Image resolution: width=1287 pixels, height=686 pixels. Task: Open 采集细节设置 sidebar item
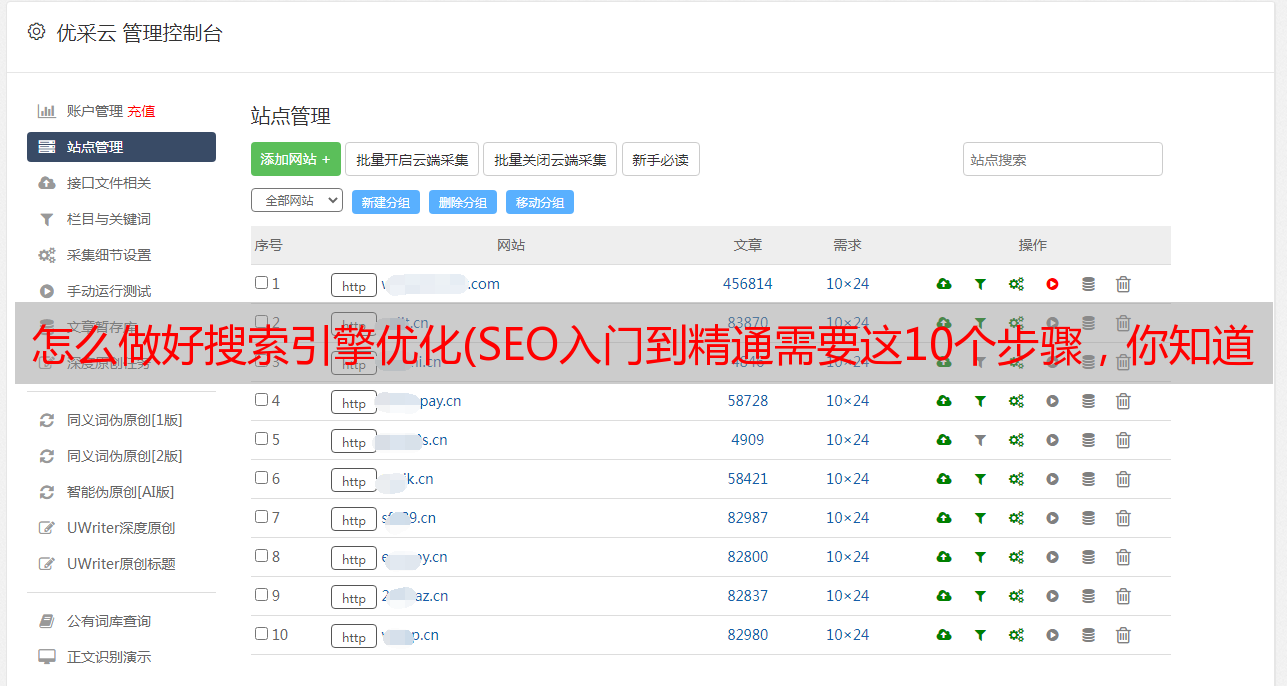click(109, 255)
